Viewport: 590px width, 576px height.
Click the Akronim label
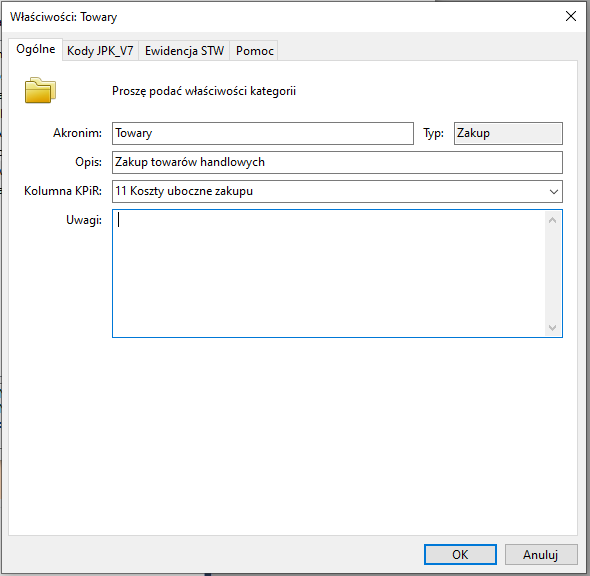tap(77, 133)
